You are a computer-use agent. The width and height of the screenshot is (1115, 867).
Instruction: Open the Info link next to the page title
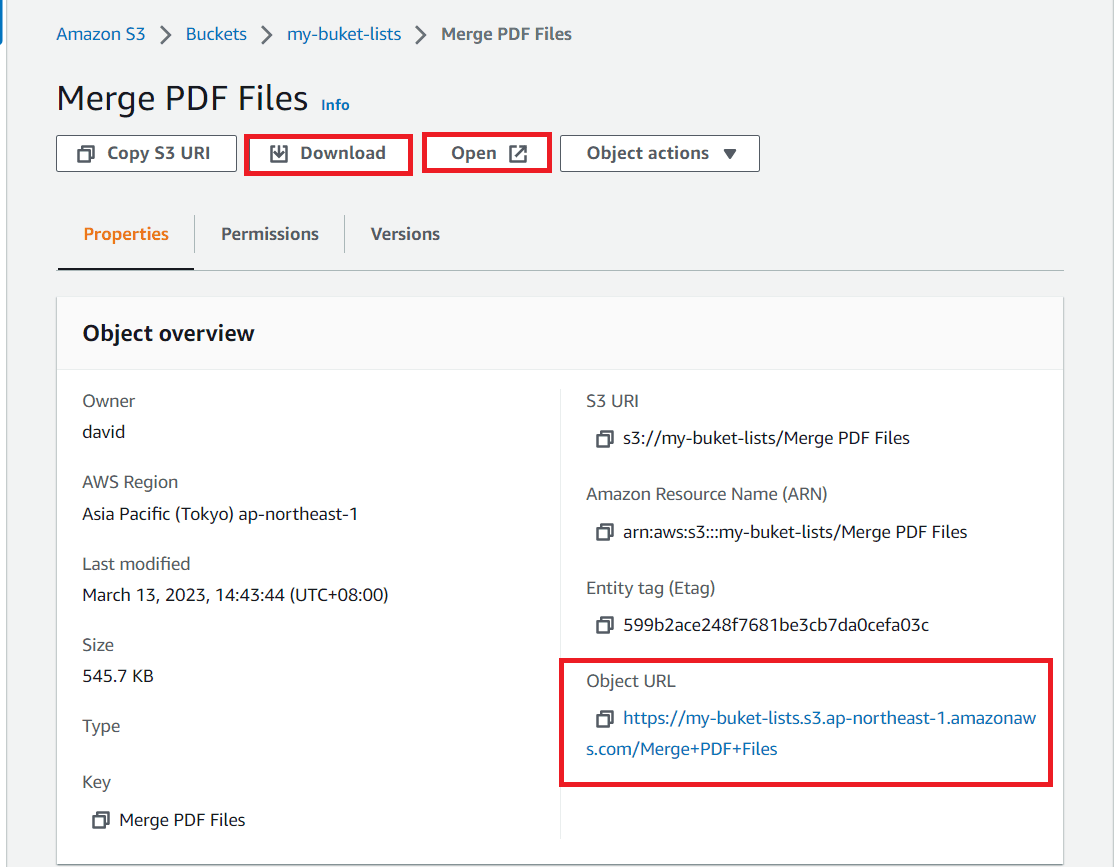click(x=335, y=104)
